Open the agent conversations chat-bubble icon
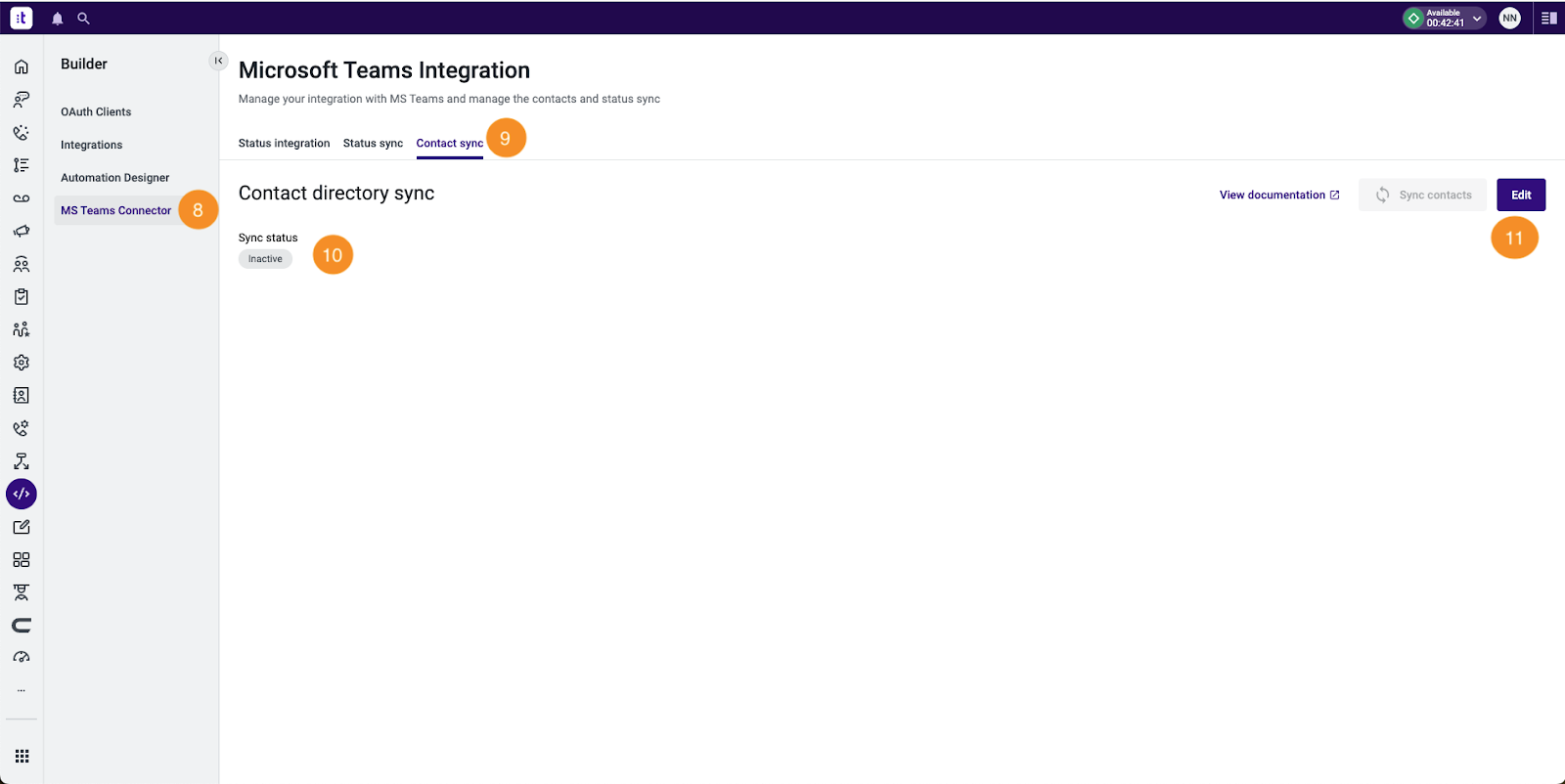This screenshot has width=1565, height=784. [x=22, y=100]
